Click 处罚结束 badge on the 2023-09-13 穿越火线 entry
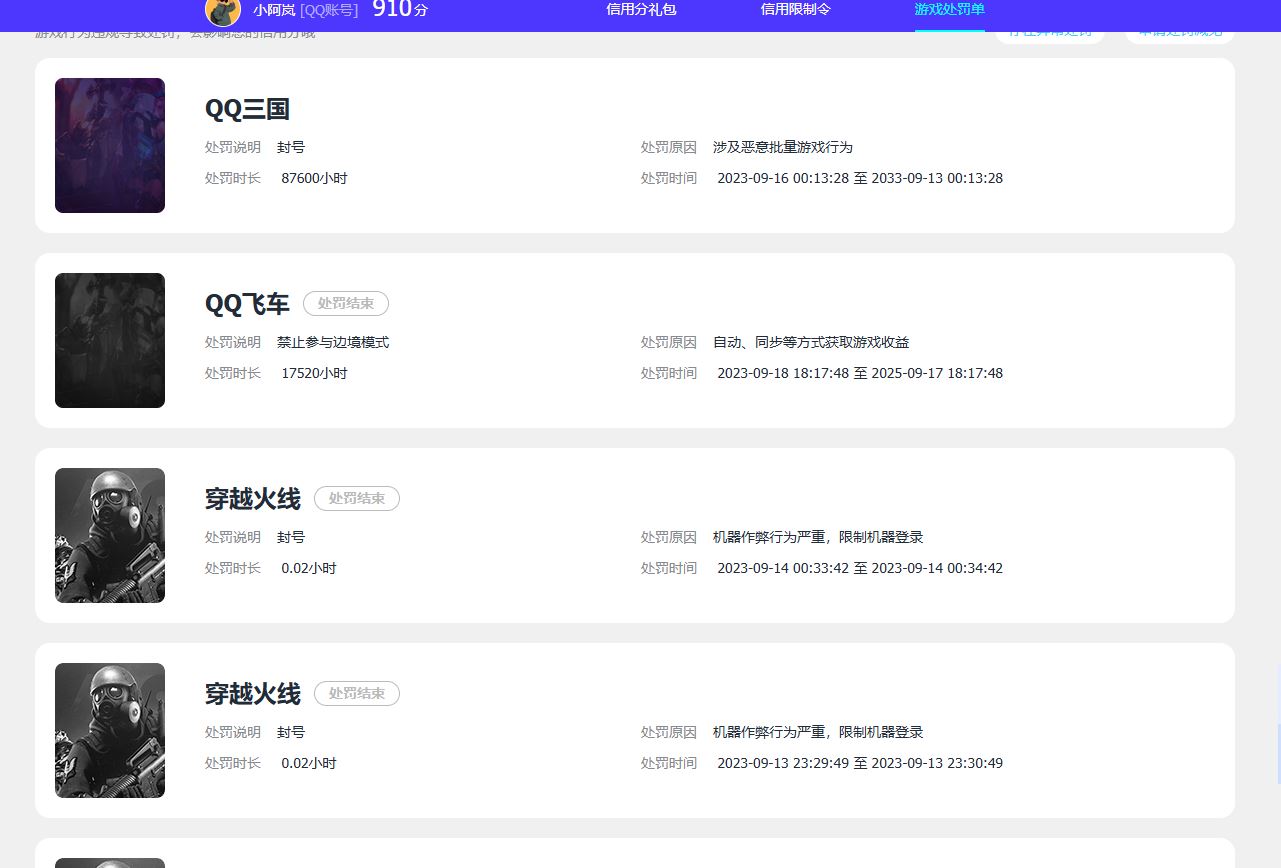This screenshot has height=868, width=1281. point(357,694)
